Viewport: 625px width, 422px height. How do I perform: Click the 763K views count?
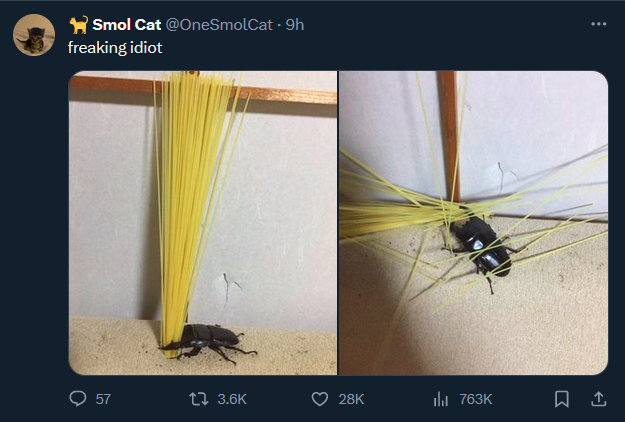476,399
